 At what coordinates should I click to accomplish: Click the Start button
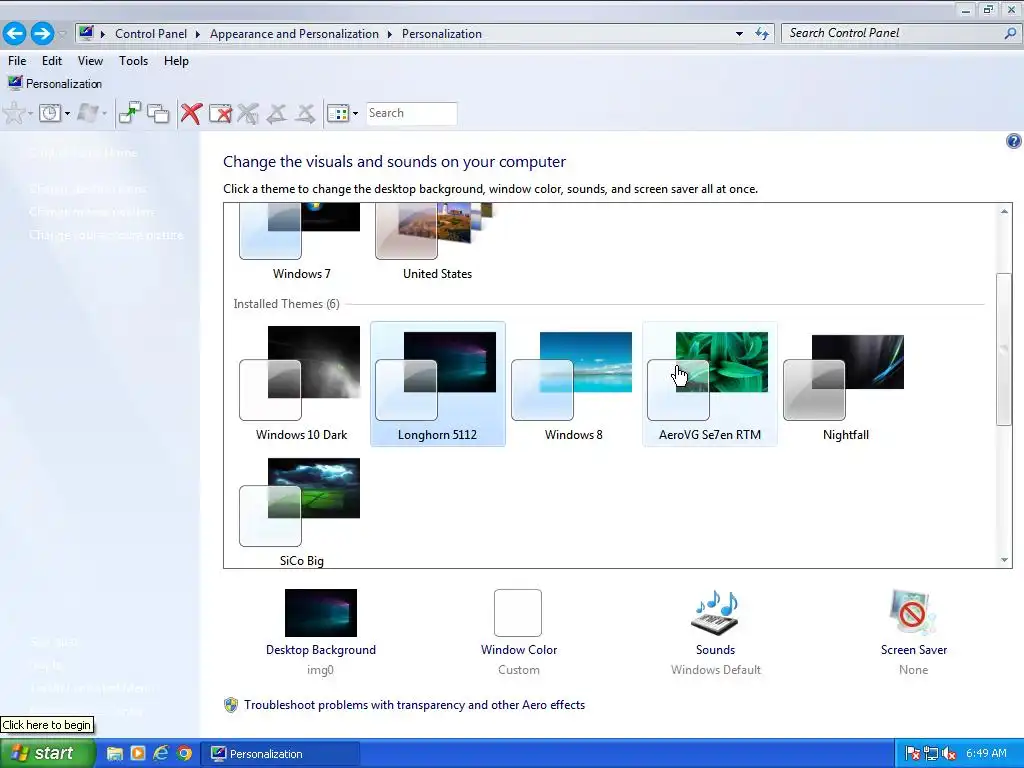(48, 753)
